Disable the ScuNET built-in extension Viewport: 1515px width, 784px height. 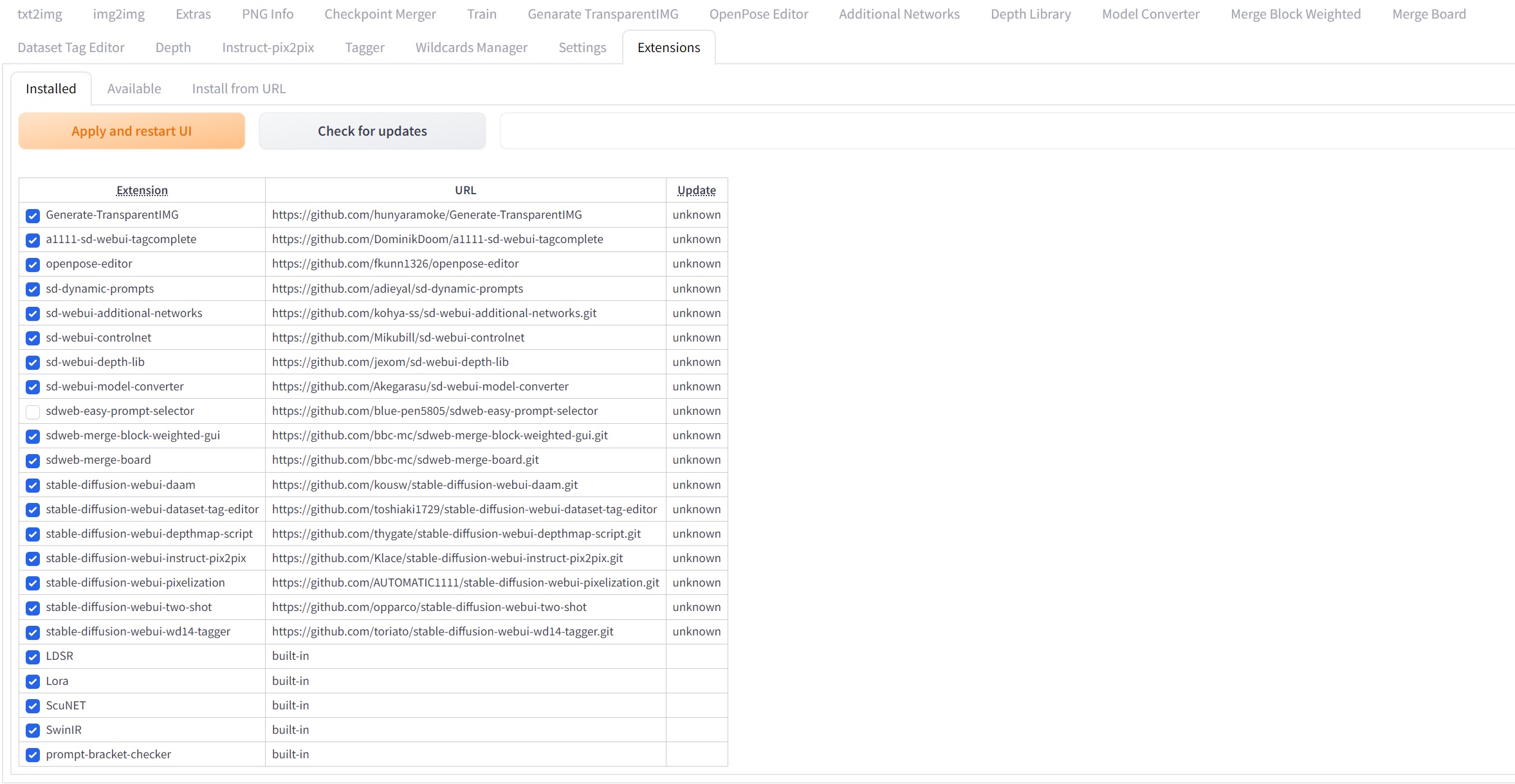pyautogui.click(x=33, y=706)
